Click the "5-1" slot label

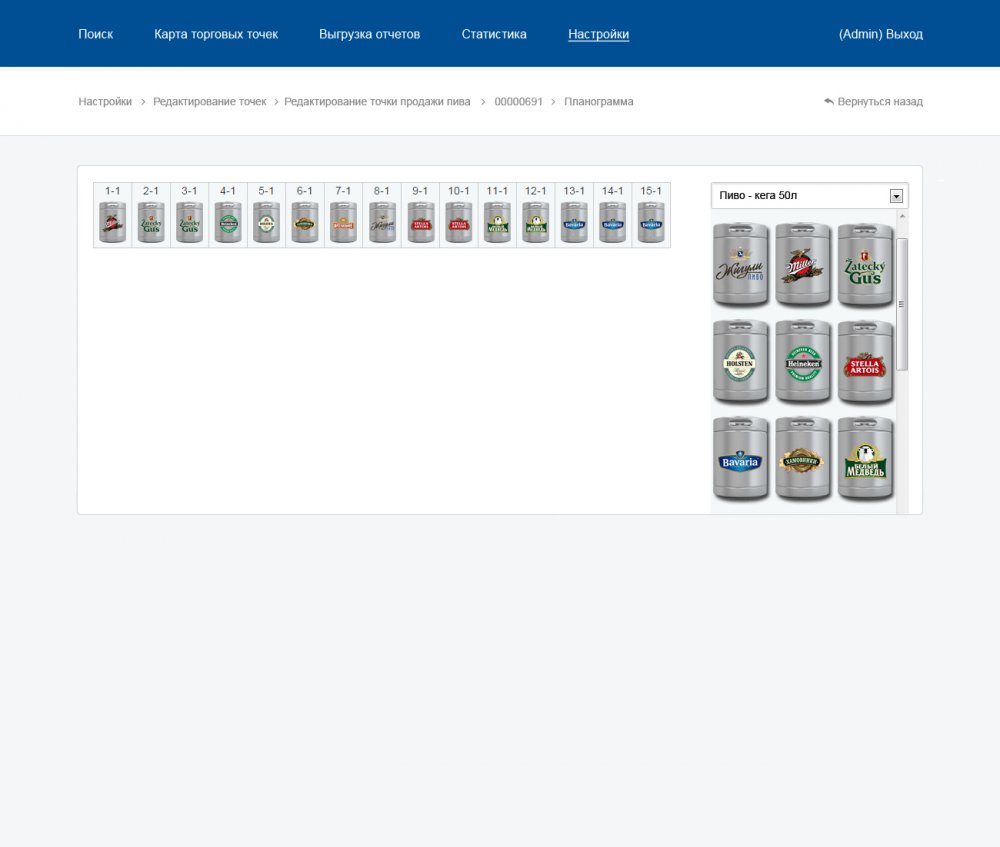click(267, 191)
